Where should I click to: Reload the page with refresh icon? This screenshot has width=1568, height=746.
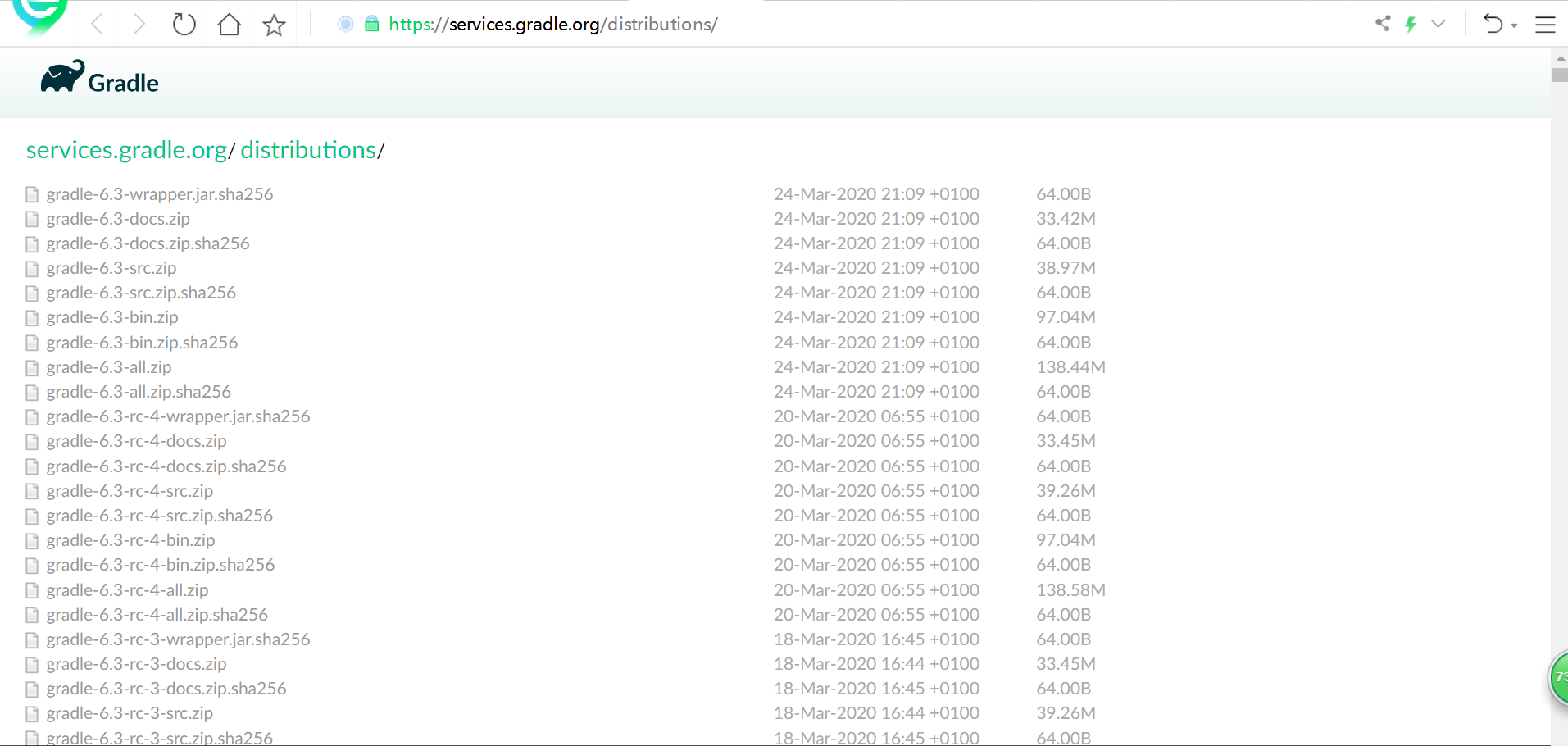(x=184, y=25)
